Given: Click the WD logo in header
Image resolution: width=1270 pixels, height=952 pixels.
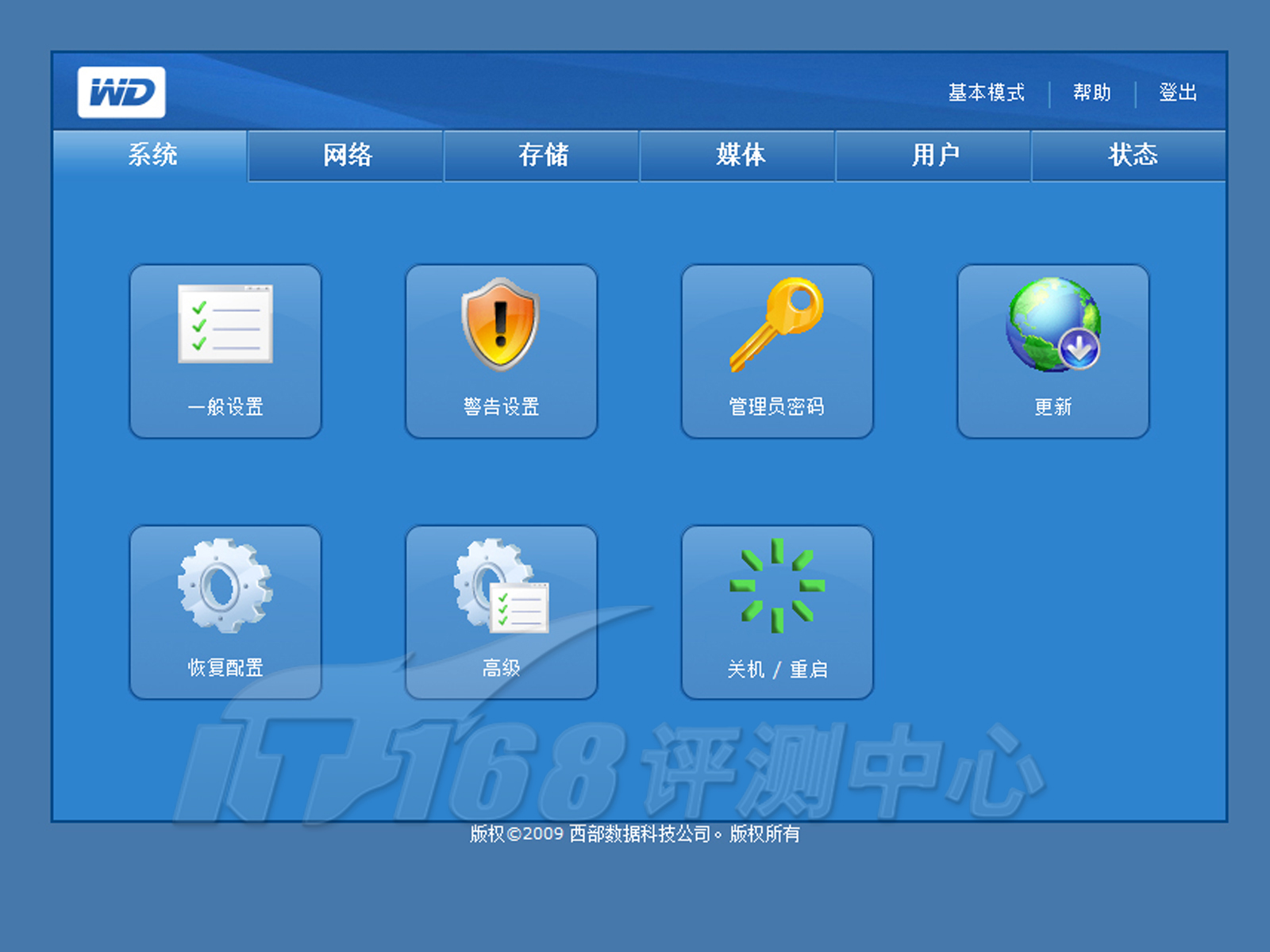Looking at the screenshot, I should coord(121,92).
